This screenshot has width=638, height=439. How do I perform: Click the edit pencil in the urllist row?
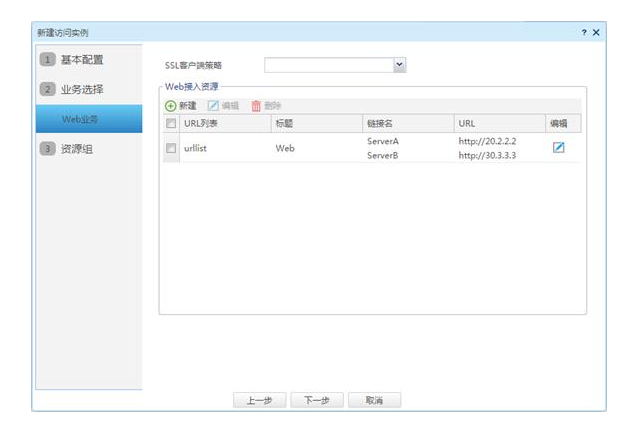click(559, 147)
